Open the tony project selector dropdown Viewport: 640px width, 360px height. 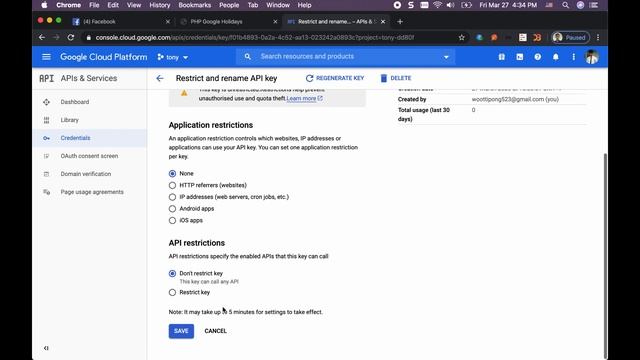coord(173,57)
